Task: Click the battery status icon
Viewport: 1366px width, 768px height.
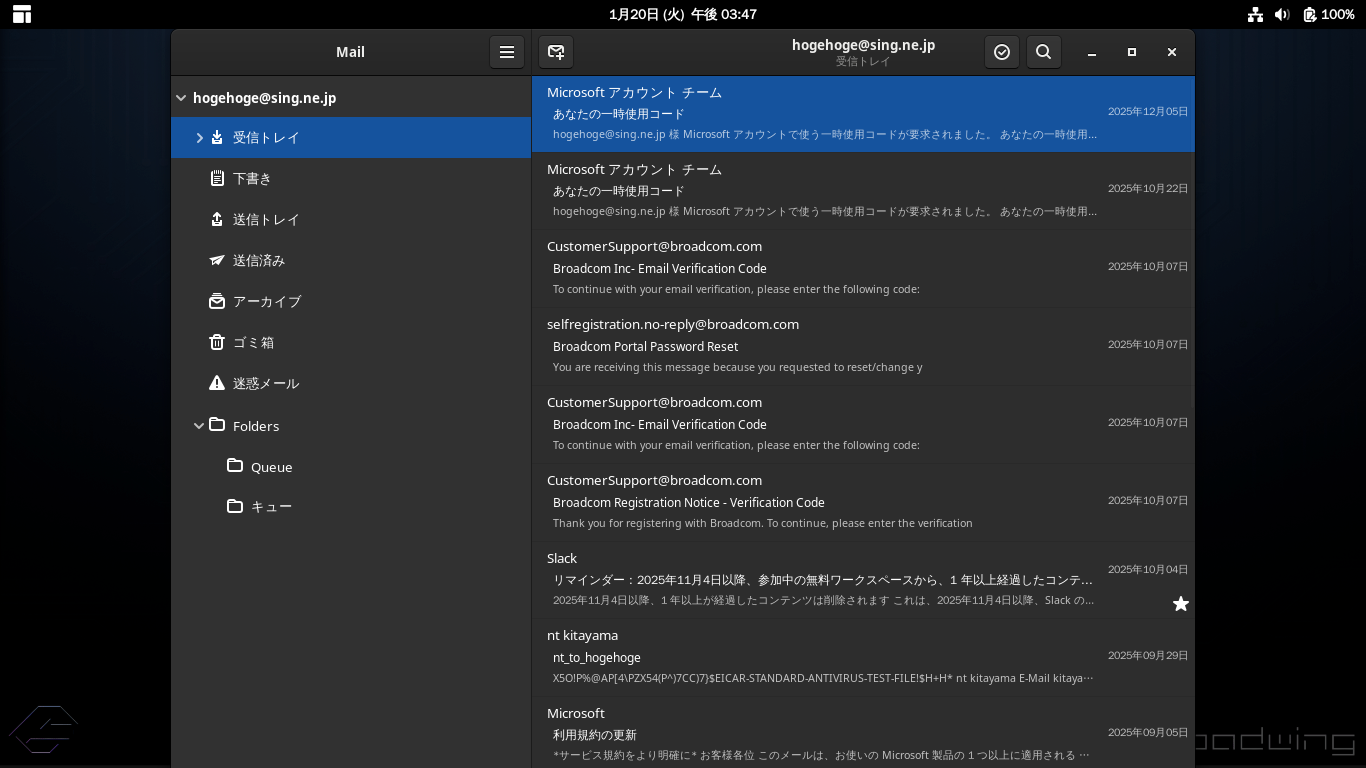Action: [x=1310, y=14]
